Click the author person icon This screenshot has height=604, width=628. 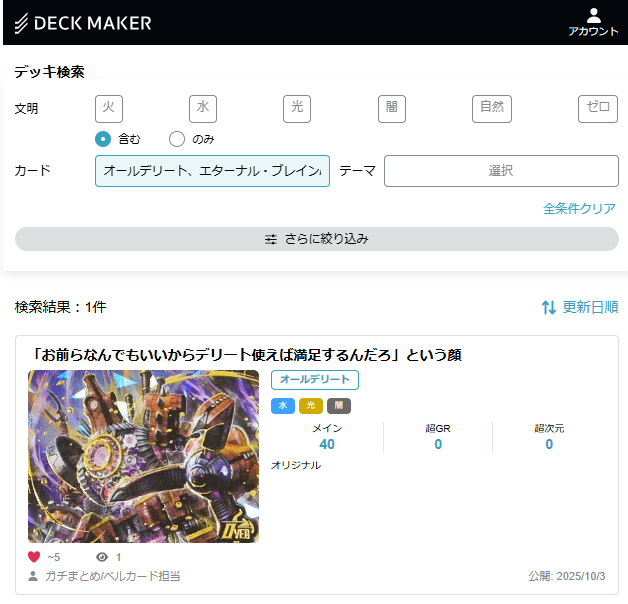coord(34,576)
